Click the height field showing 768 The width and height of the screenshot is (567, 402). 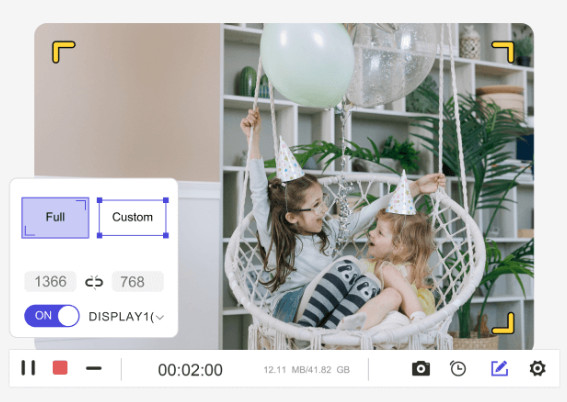tap(138, 282)
